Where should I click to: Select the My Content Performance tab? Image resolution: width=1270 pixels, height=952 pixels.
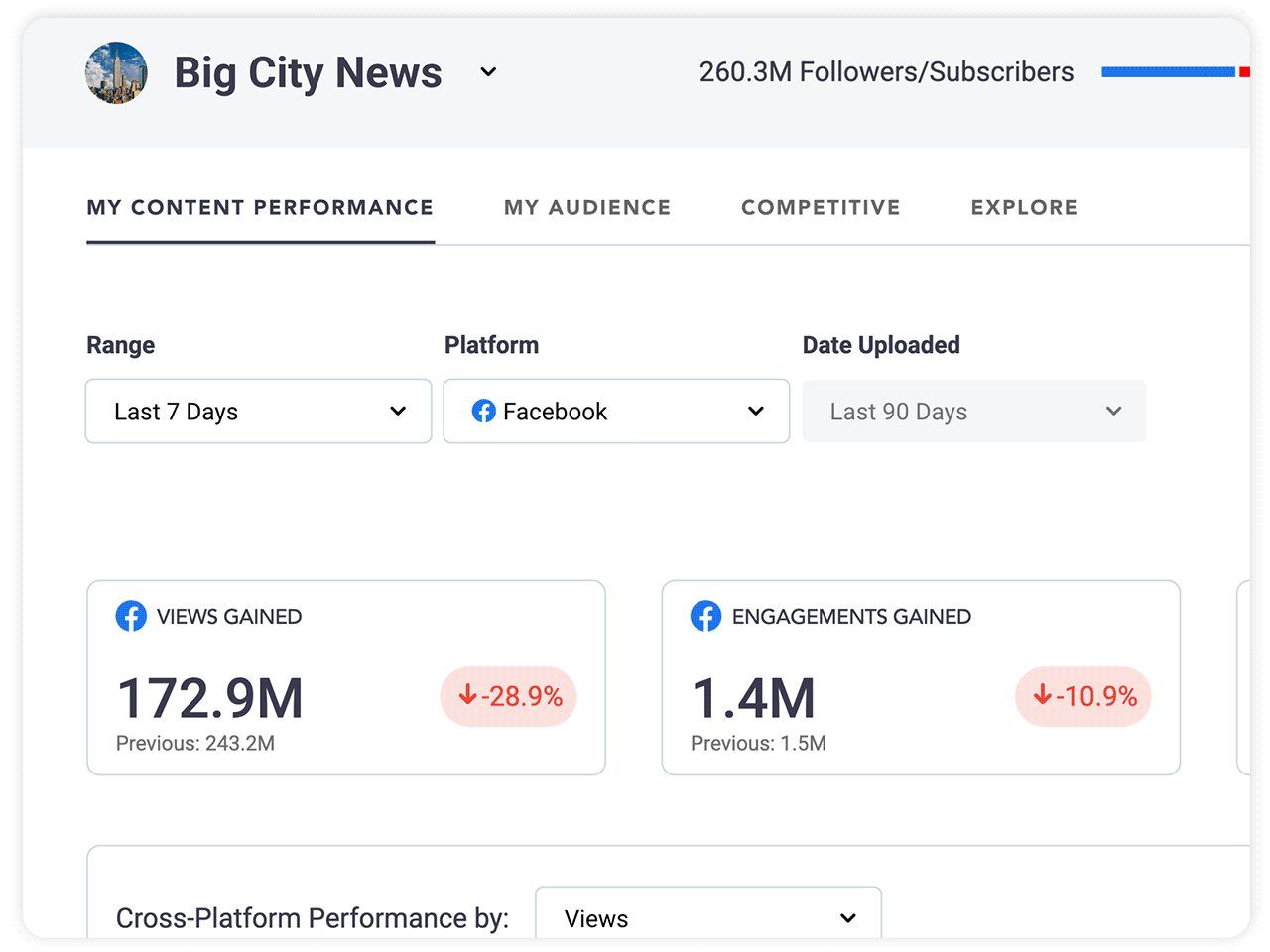point(260,207)
